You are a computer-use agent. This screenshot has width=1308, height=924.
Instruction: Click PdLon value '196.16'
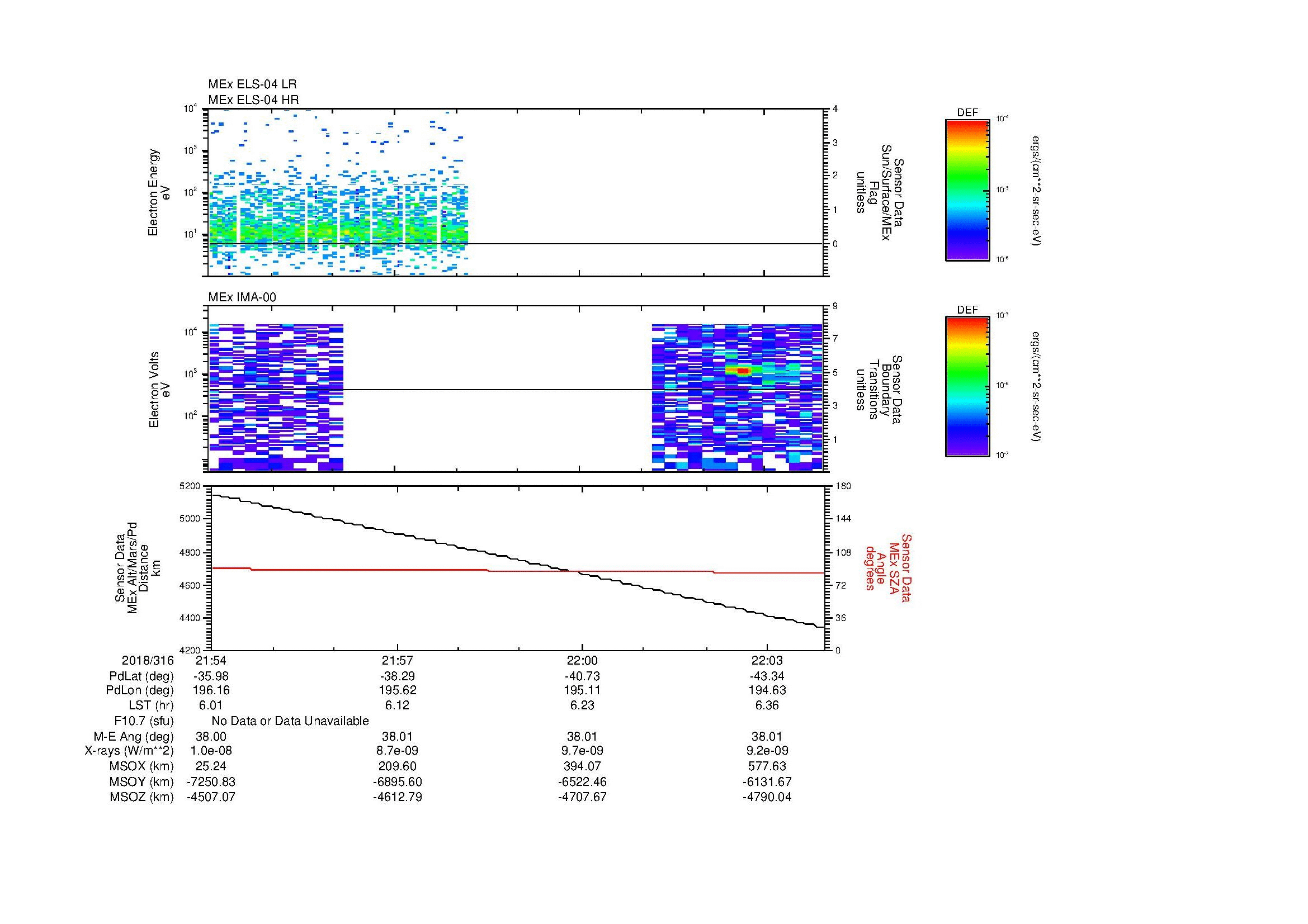(211, 690)
